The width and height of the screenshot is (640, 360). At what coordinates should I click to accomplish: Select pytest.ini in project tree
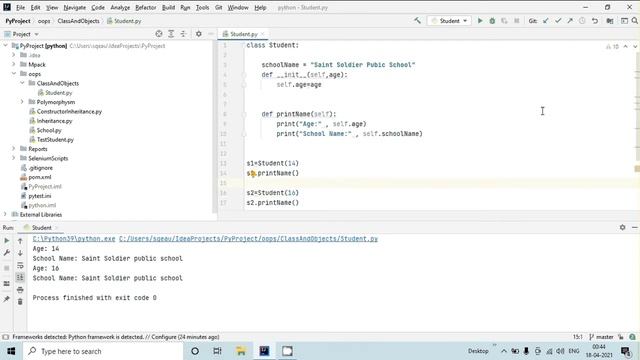click(40, 196)
